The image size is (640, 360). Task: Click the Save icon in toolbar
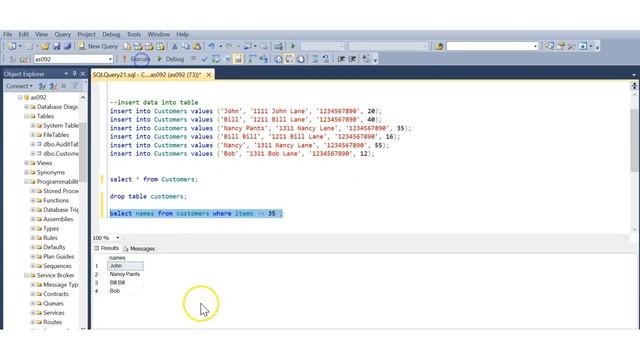point(56,46)
